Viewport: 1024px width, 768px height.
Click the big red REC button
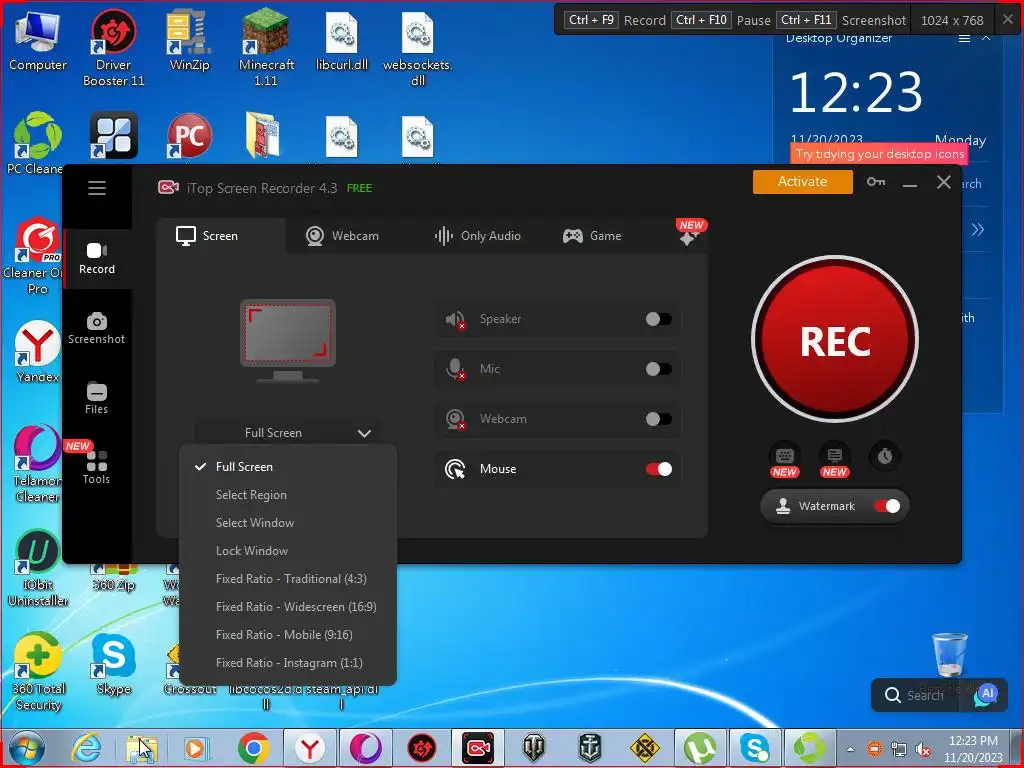coord(835,340)
